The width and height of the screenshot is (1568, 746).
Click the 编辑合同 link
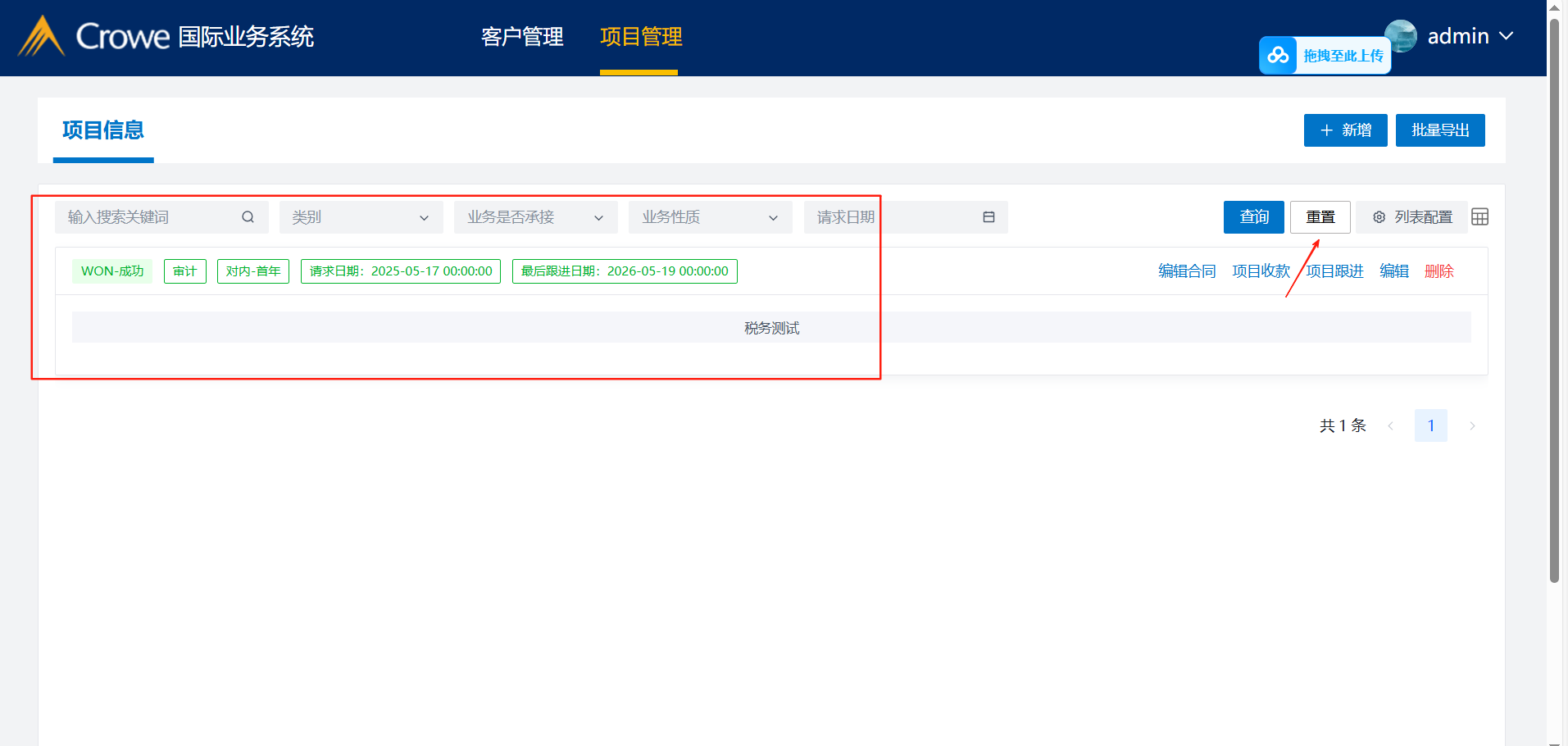point(1187,271)
